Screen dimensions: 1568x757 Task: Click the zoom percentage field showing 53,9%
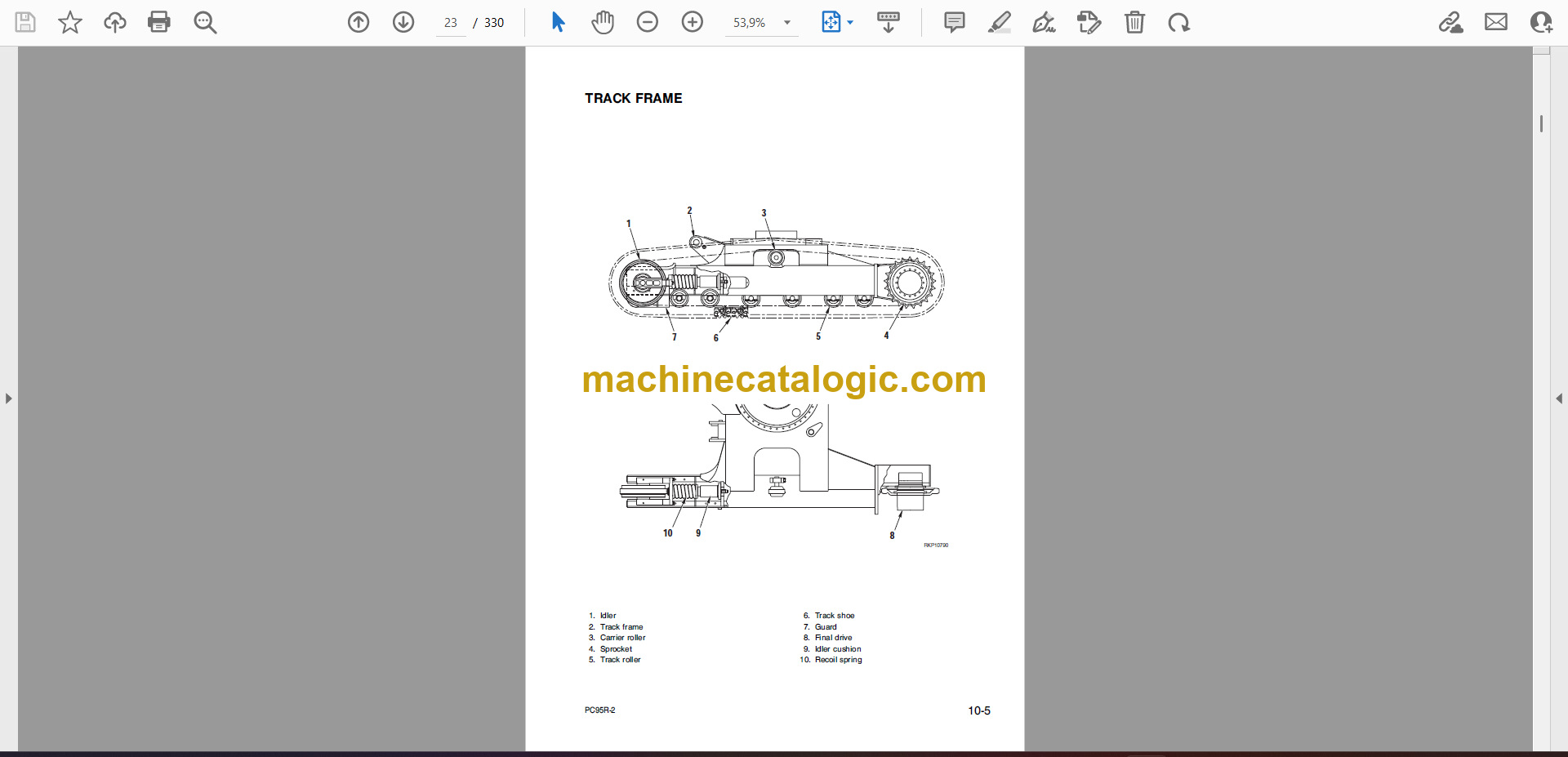(750, 23)
